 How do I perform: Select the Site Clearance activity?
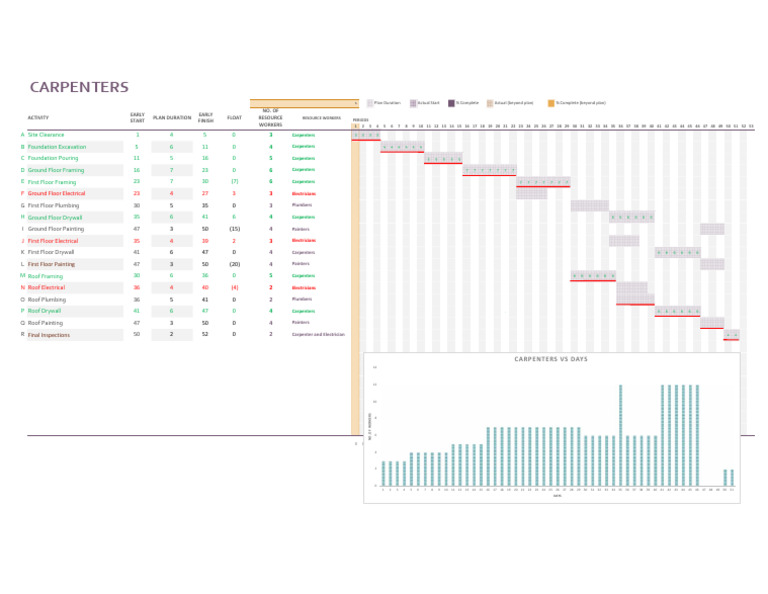pos(46,135)
